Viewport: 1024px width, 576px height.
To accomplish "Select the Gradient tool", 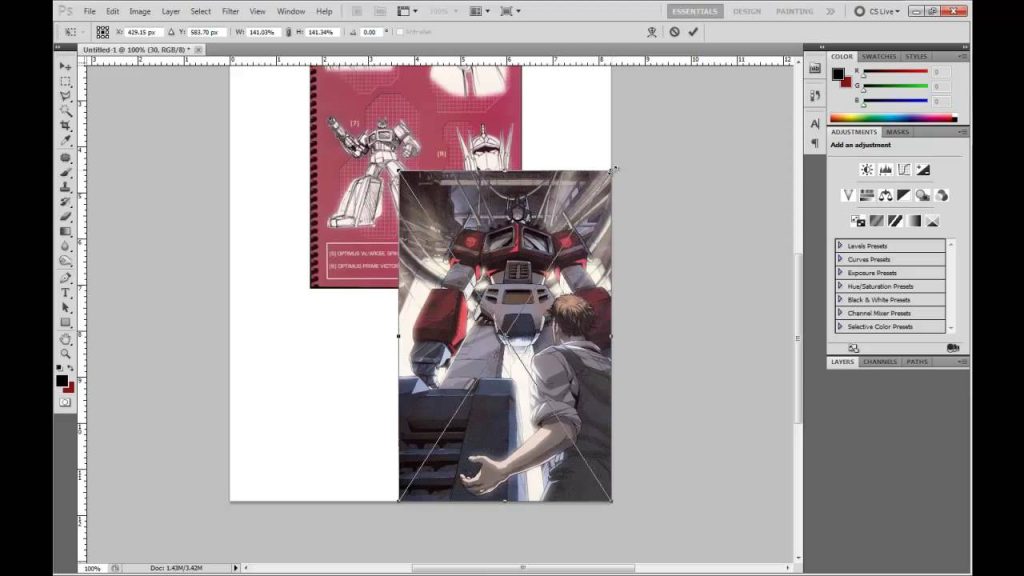I will coord(65,231).
